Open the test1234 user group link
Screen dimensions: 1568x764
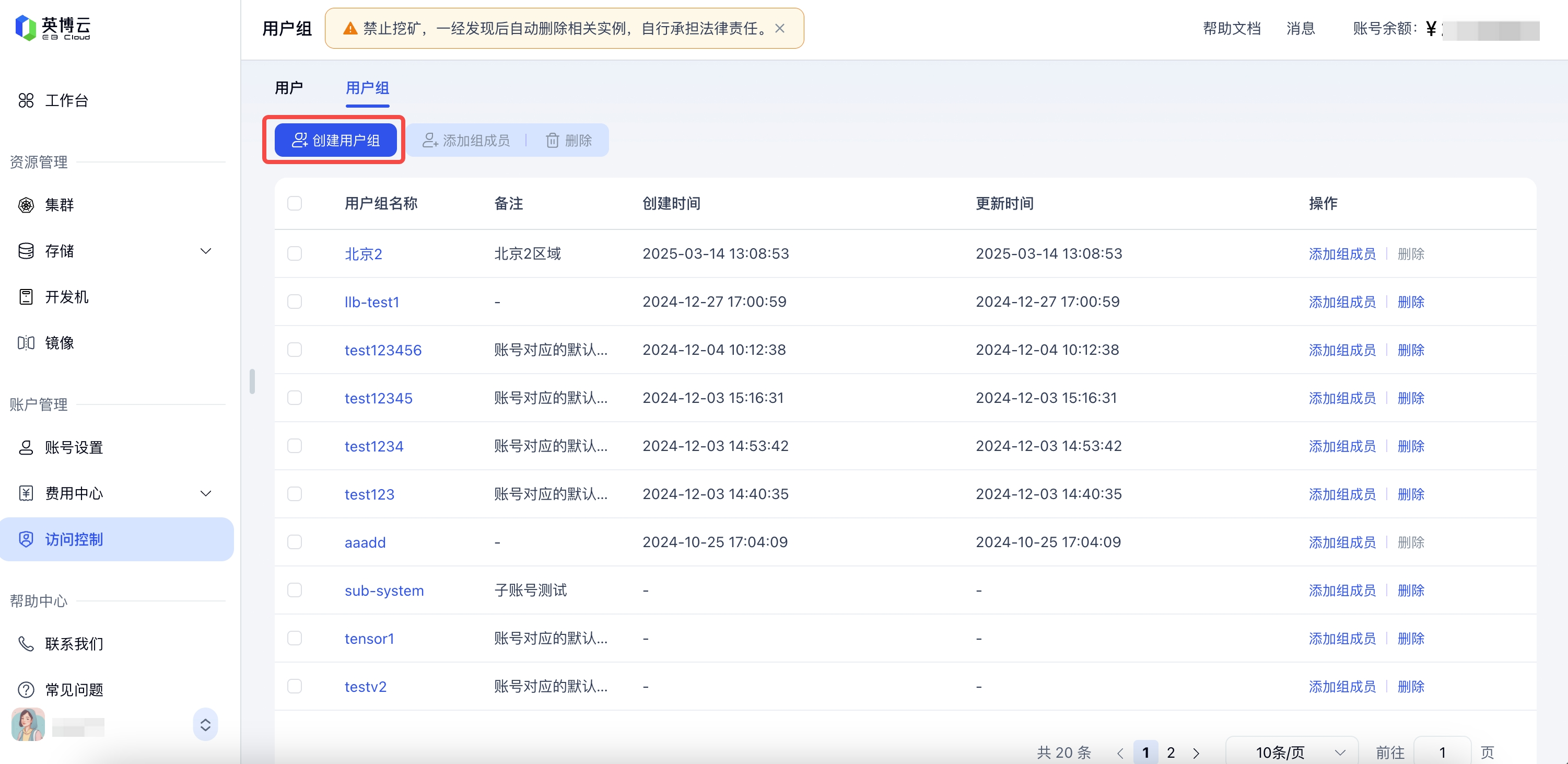click(374, 446)
